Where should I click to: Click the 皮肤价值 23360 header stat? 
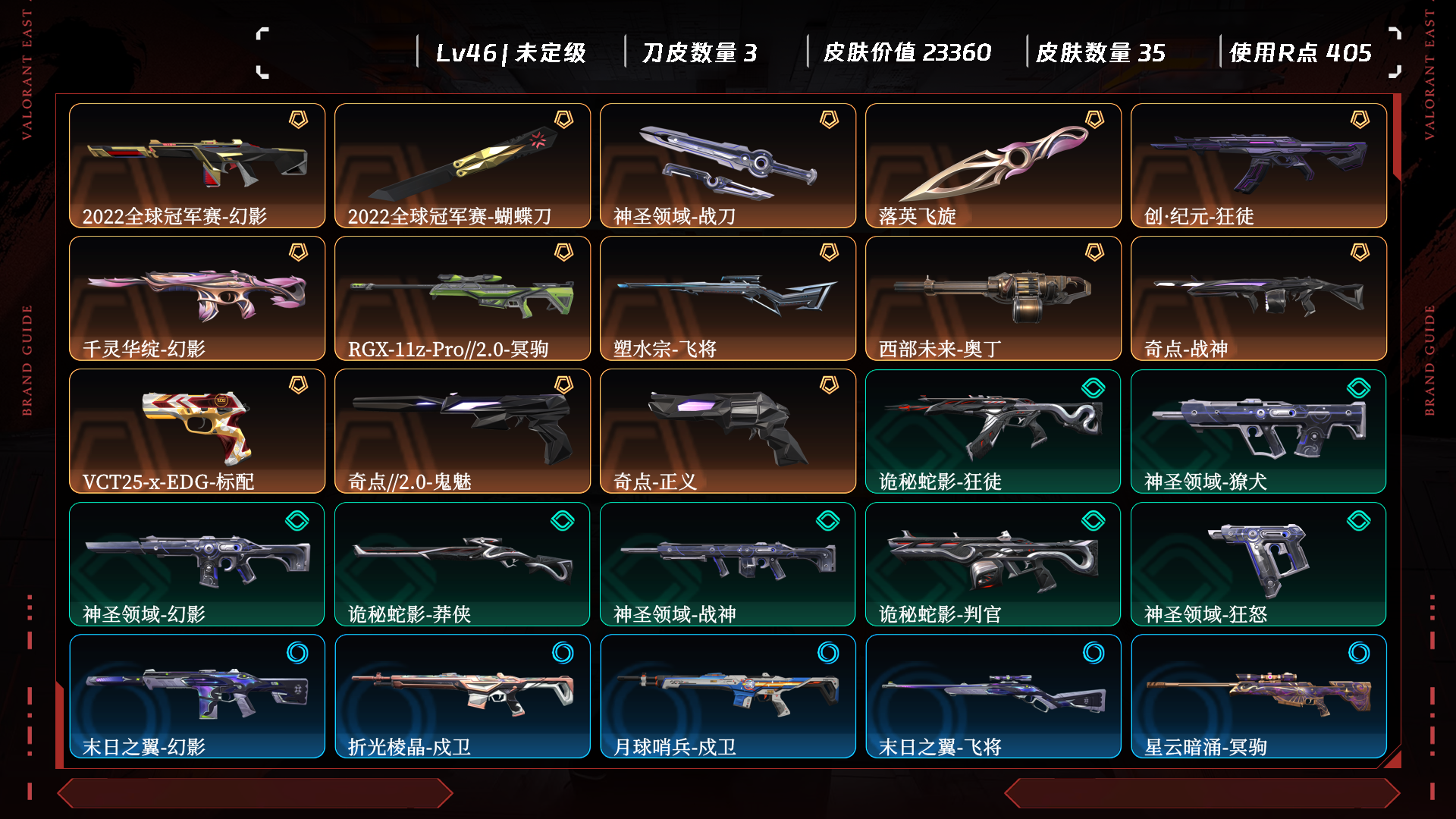pos(907,52)
